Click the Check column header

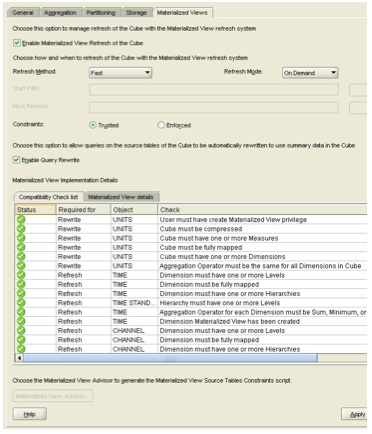(x=262, y=210)
